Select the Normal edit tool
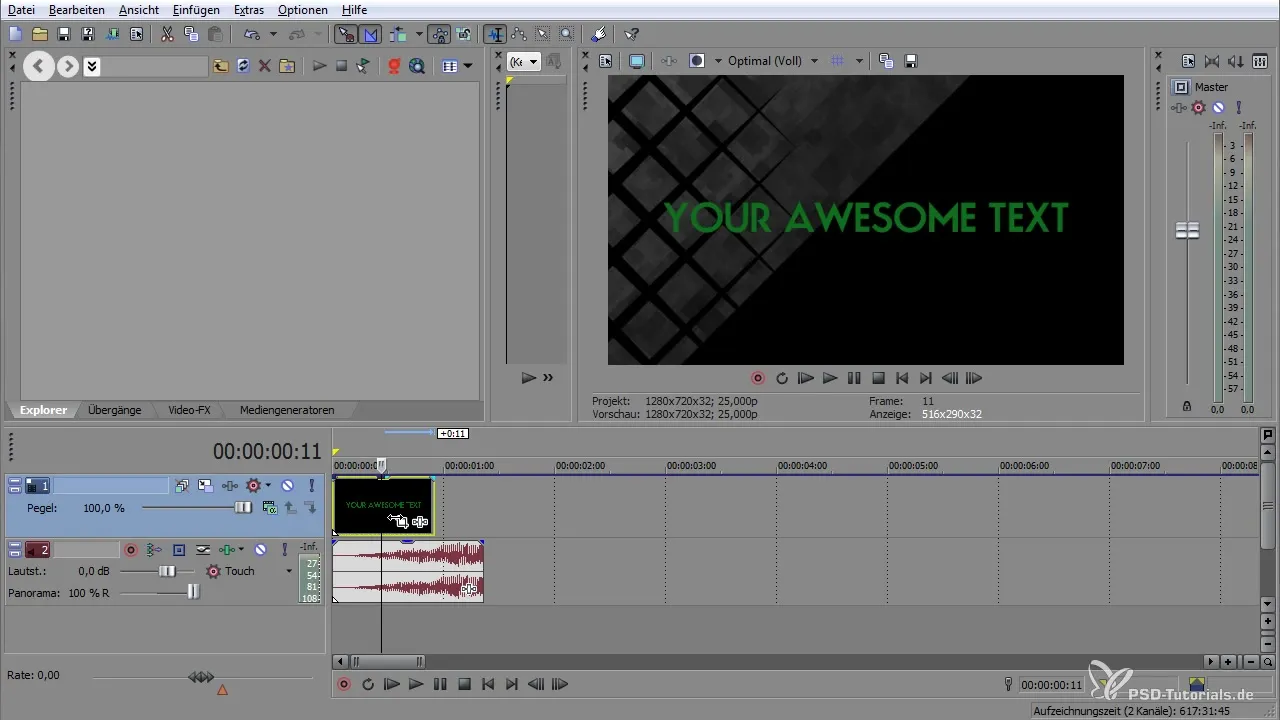The height and width of the screenshot is (720, 1280). pos(494,34)
